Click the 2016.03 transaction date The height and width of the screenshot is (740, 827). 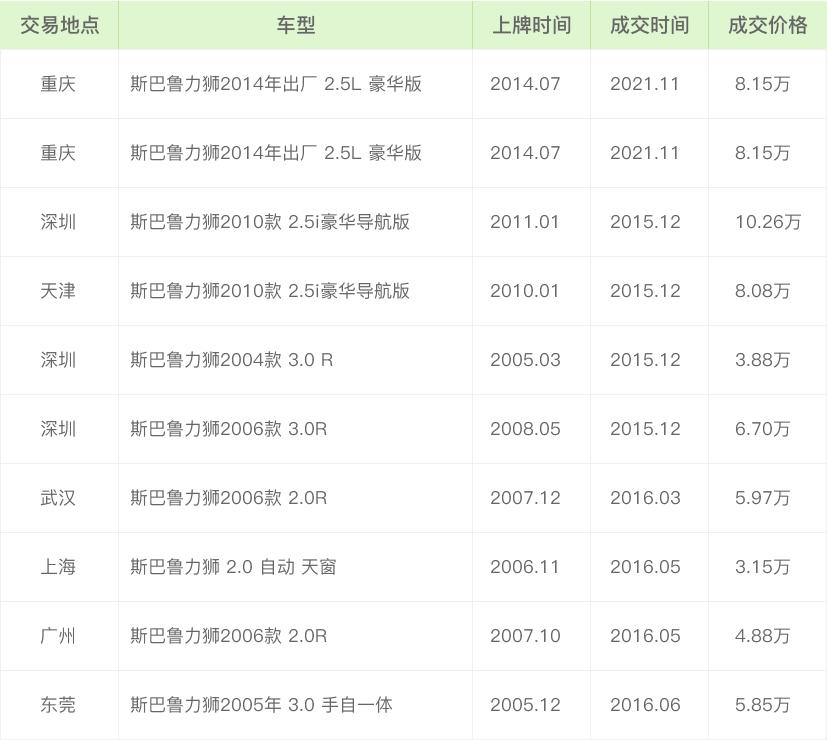[645, 498]
